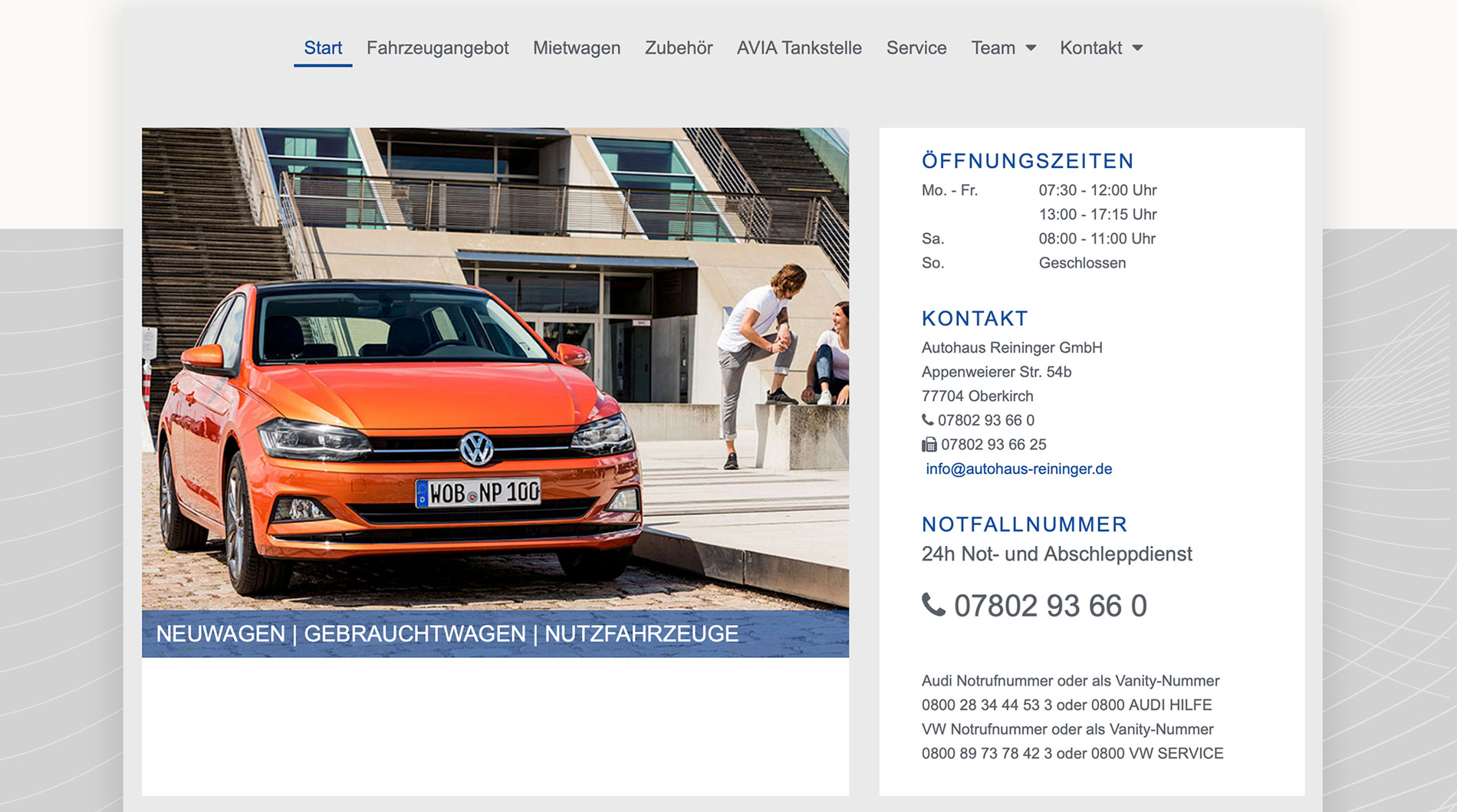Click the orange VW Polo hero image
This screenshot has width=1457, height=812.
tap(495, 369)
